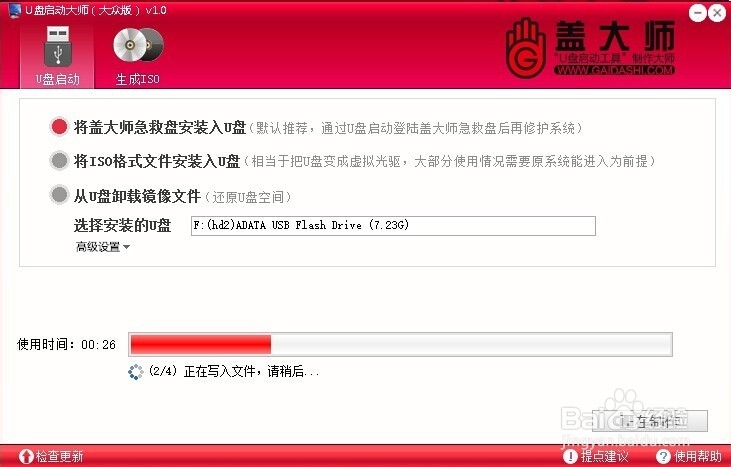This screenshot has width=731, height=467.
Task: Select 从U盘卸载镜像文件 radio option
Action: click(x=59, y=194)
